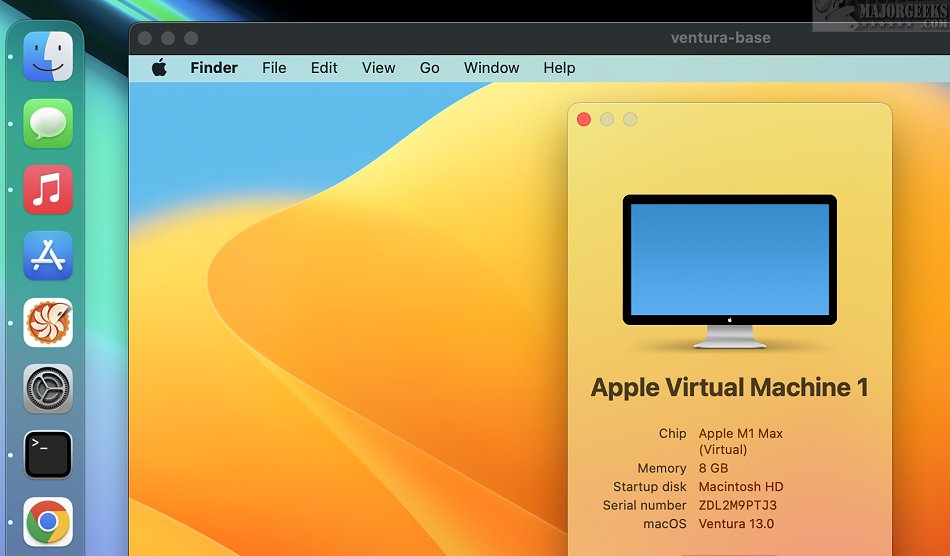Open the Help menu
Viewport: 950px width, 556px height.
pyautogui.click(x=559, y=68)
